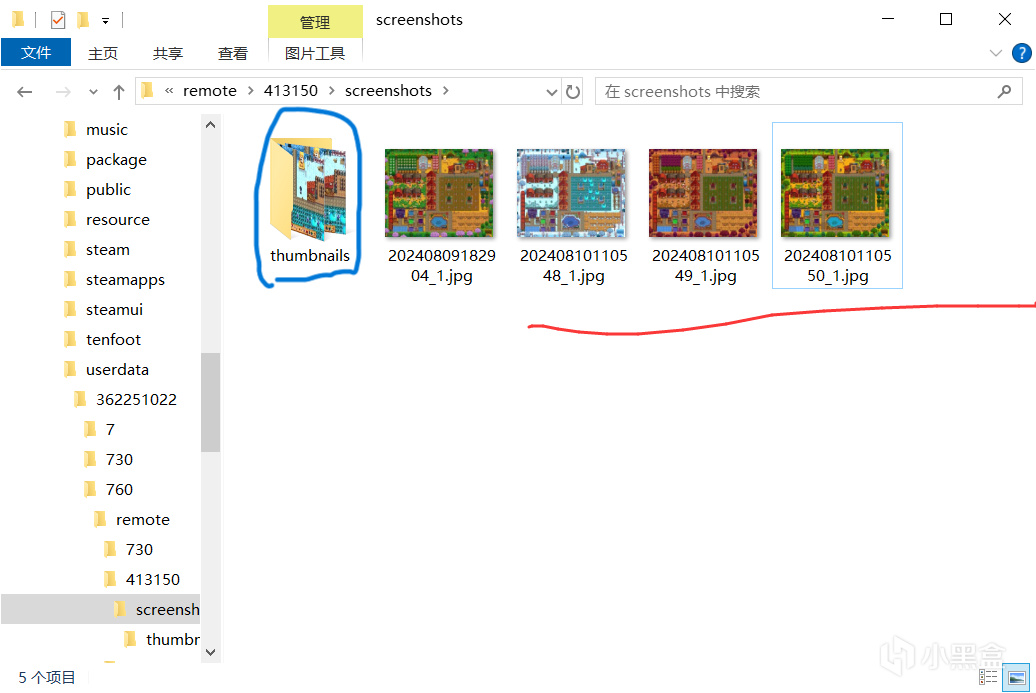This screenshot has width=1036, height=693.
Task: Select 'resource' in the navigation tree
Action: 118,219
